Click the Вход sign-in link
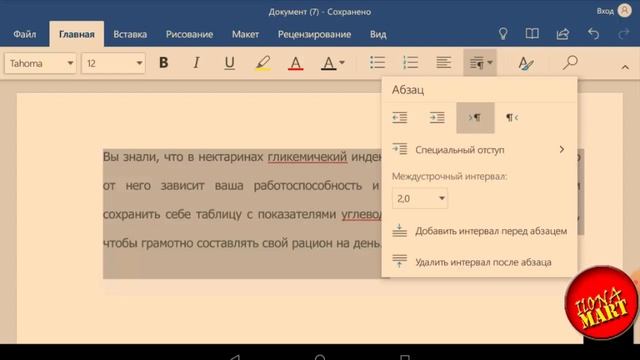This screenshot has height=360, width=640. coord(605,11)
